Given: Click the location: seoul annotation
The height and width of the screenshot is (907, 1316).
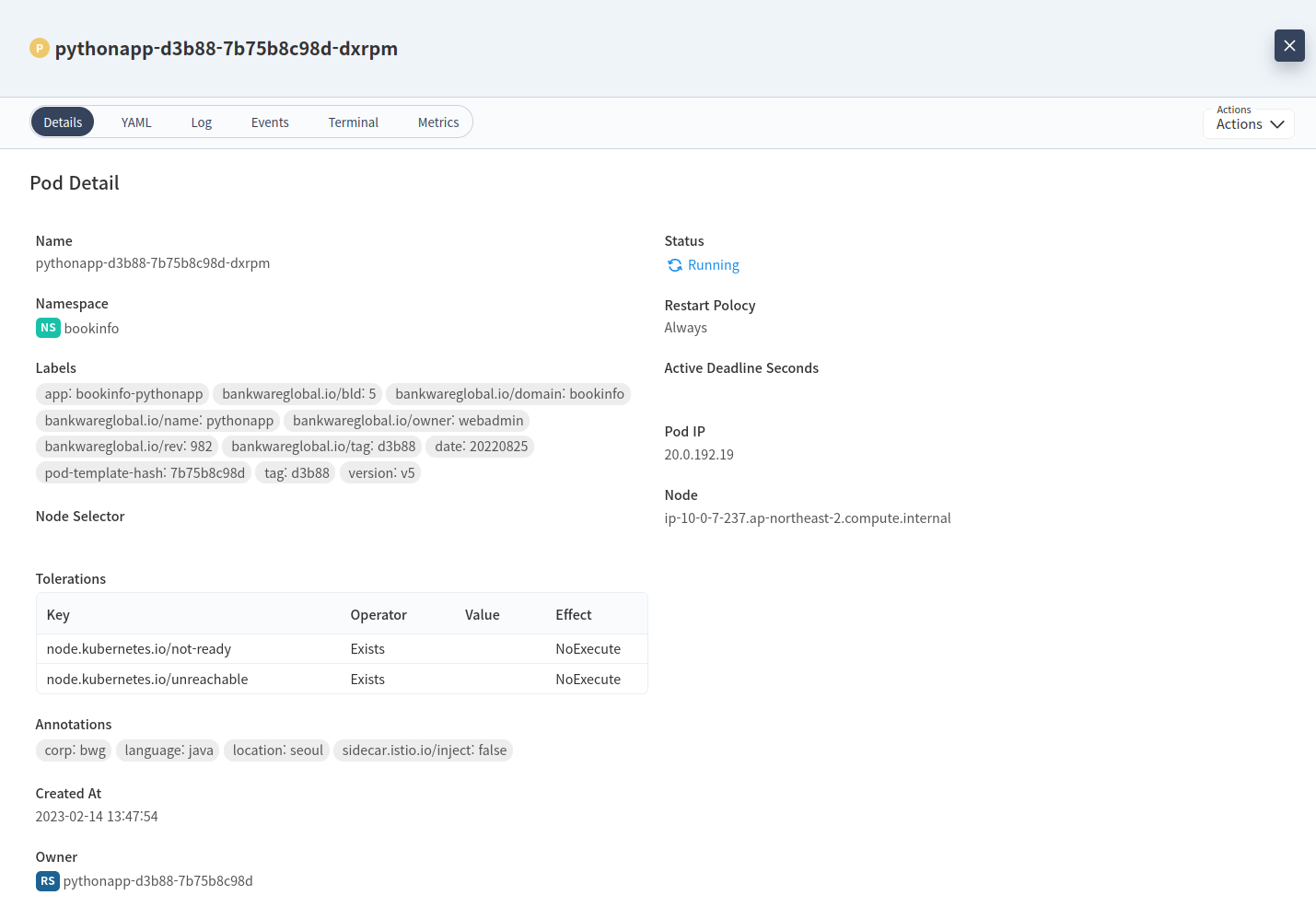Looking at the screenshot, I should pos(278,750).
